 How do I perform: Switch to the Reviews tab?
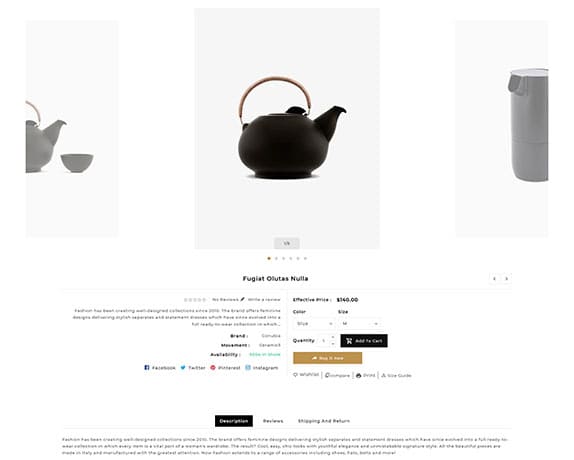tap(273, 421)
